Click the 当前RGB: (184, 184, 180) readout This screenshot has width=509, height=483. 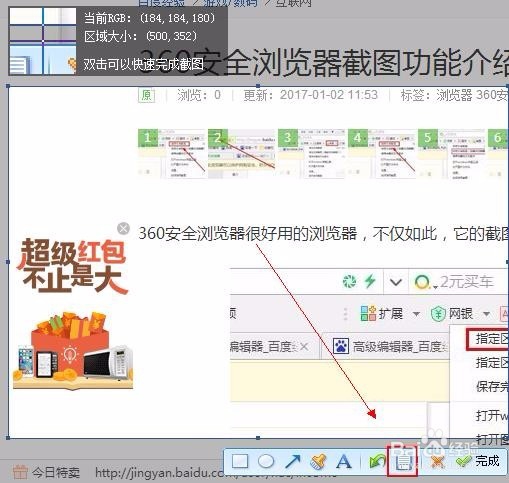click(x=149, y=18)
